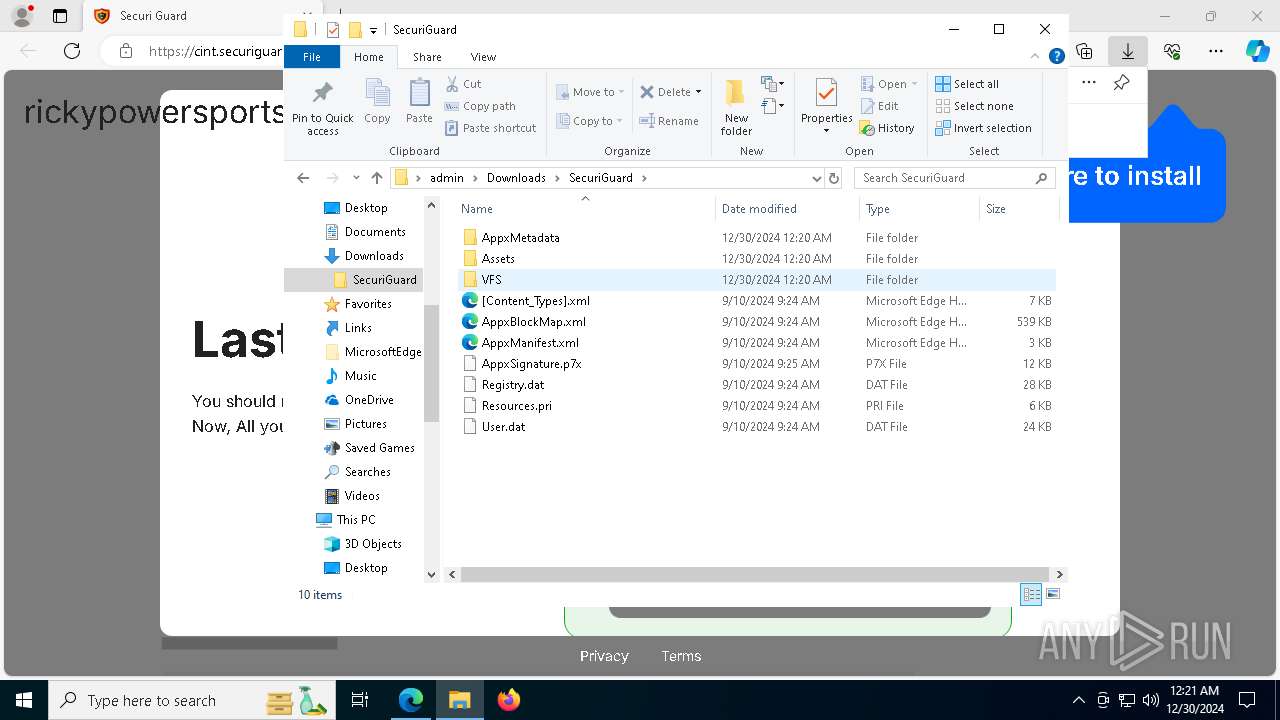This screenshot has width=1280, height=720.
Task: Select AppxSignature.p7x file
Action: coord(757,364)
